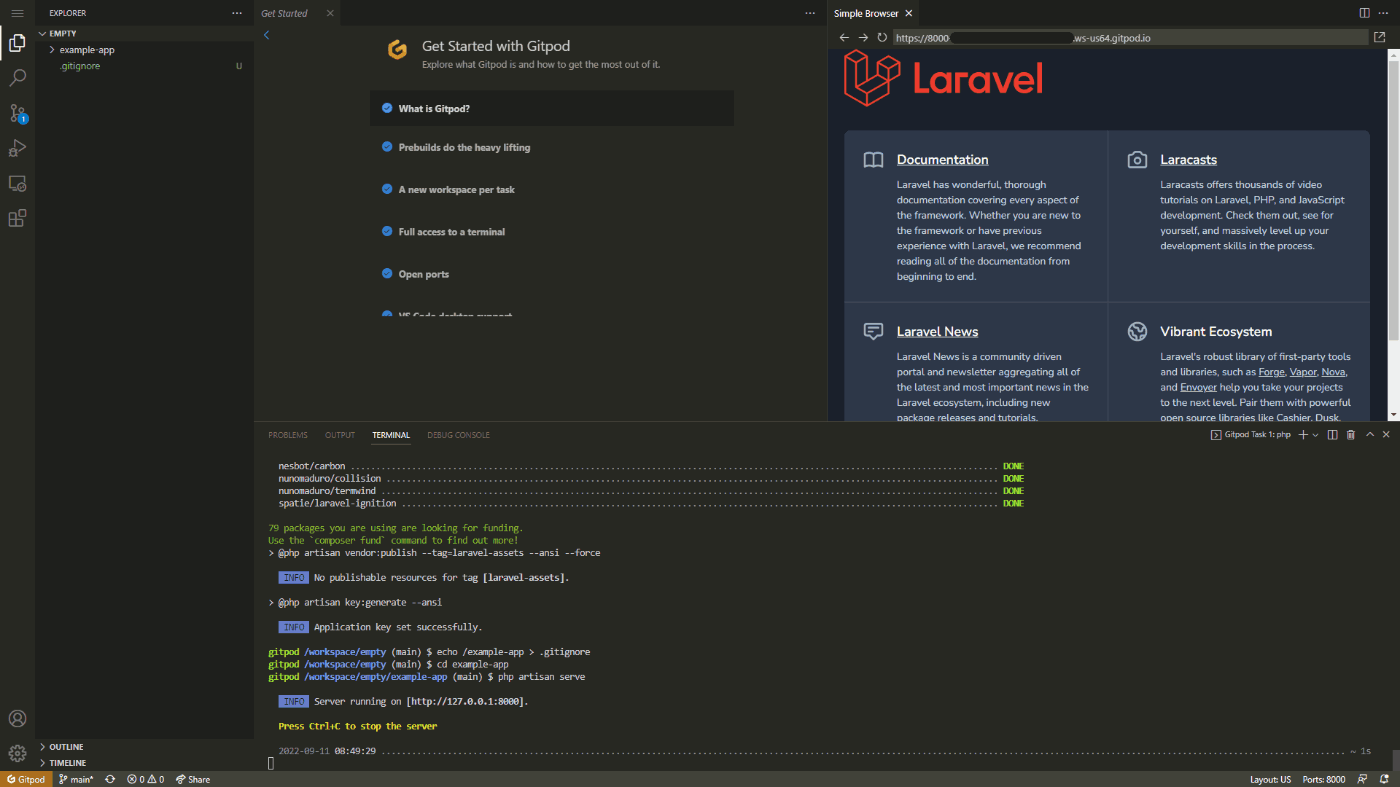Open the hamburger application menu

(x=17, y=13)
